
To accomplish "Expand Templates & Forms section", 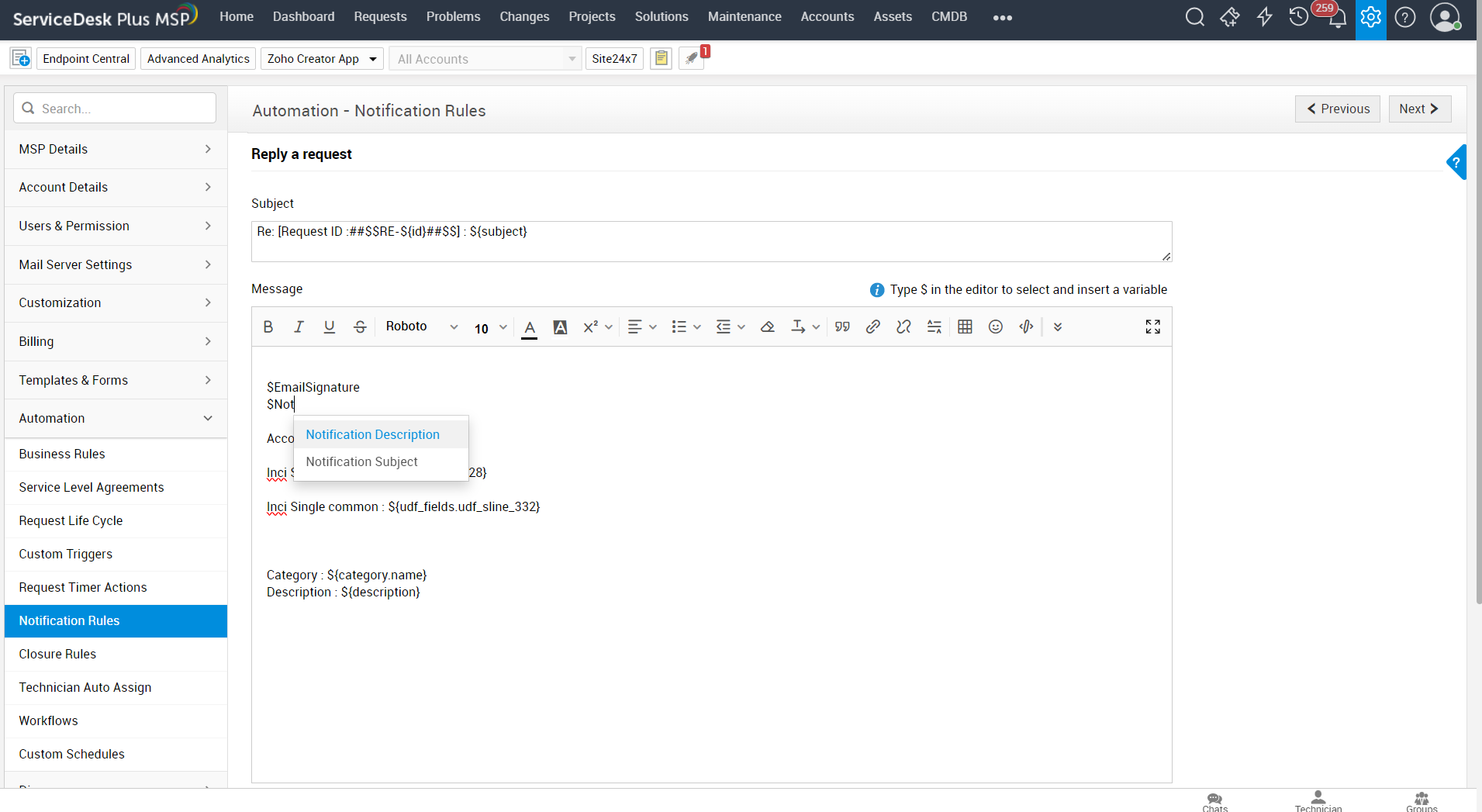I will (116, 380).
